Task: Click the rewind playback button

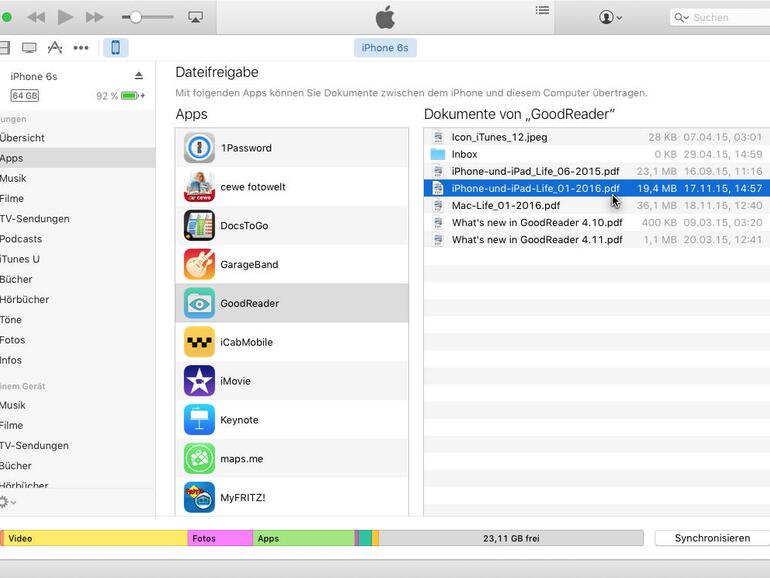Action: (36, 17)
